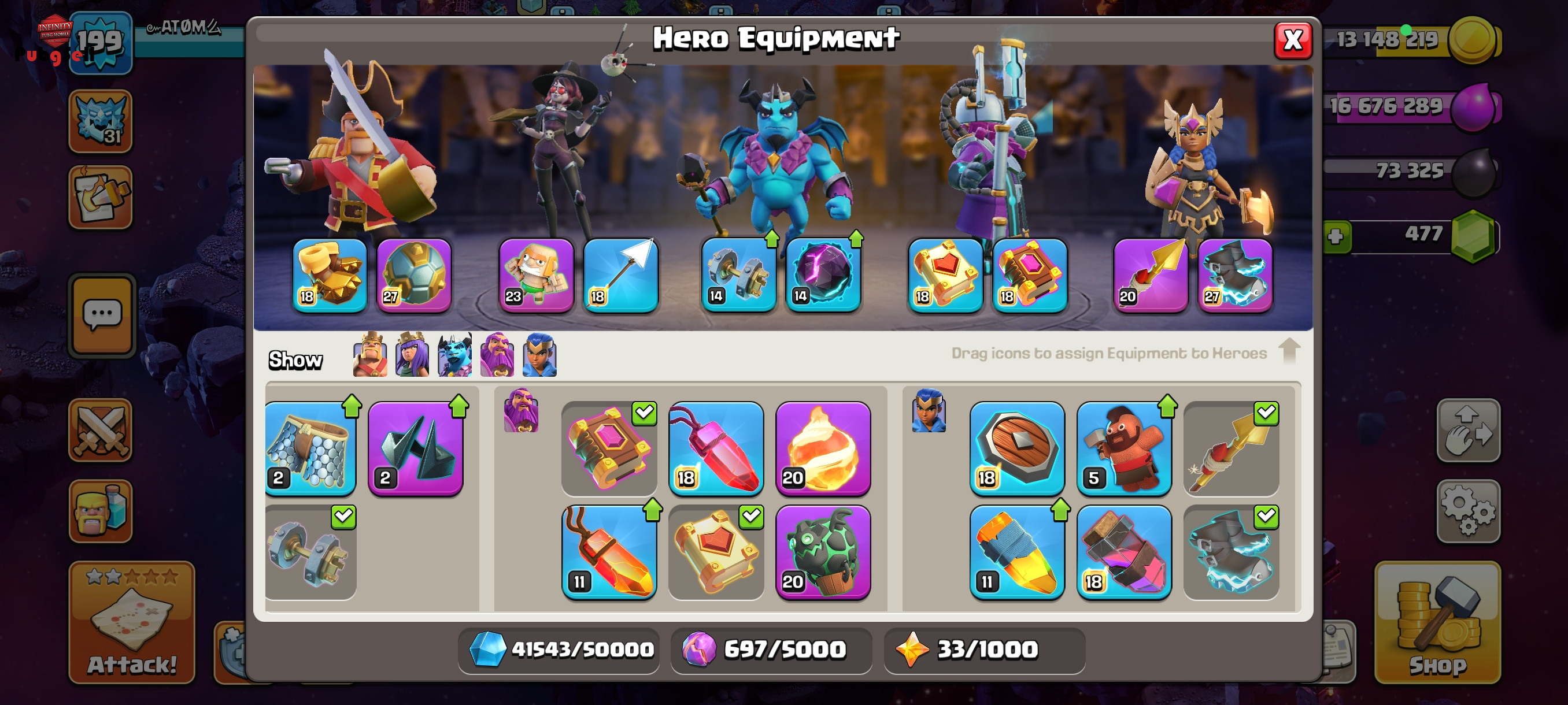
Task: Select the Giant Gauntlet equipment slot
Action: point(330,276)
